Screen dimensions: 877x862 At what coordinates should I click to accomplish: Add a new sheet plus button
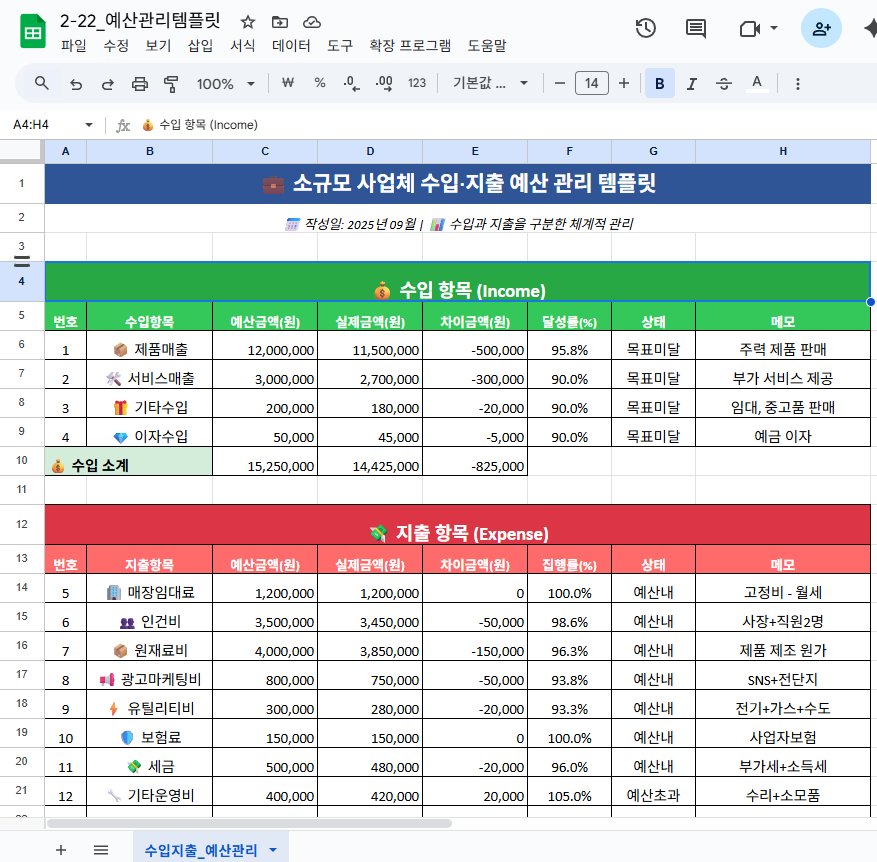(x=61, y=850)
